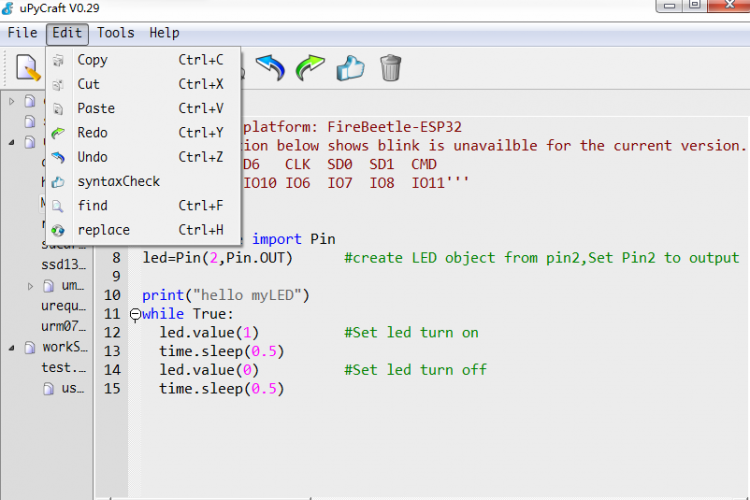Choose Redo from the Edit menu
Image resolution: width=750 pixels, height=500 pixels.
coord(143,133)
